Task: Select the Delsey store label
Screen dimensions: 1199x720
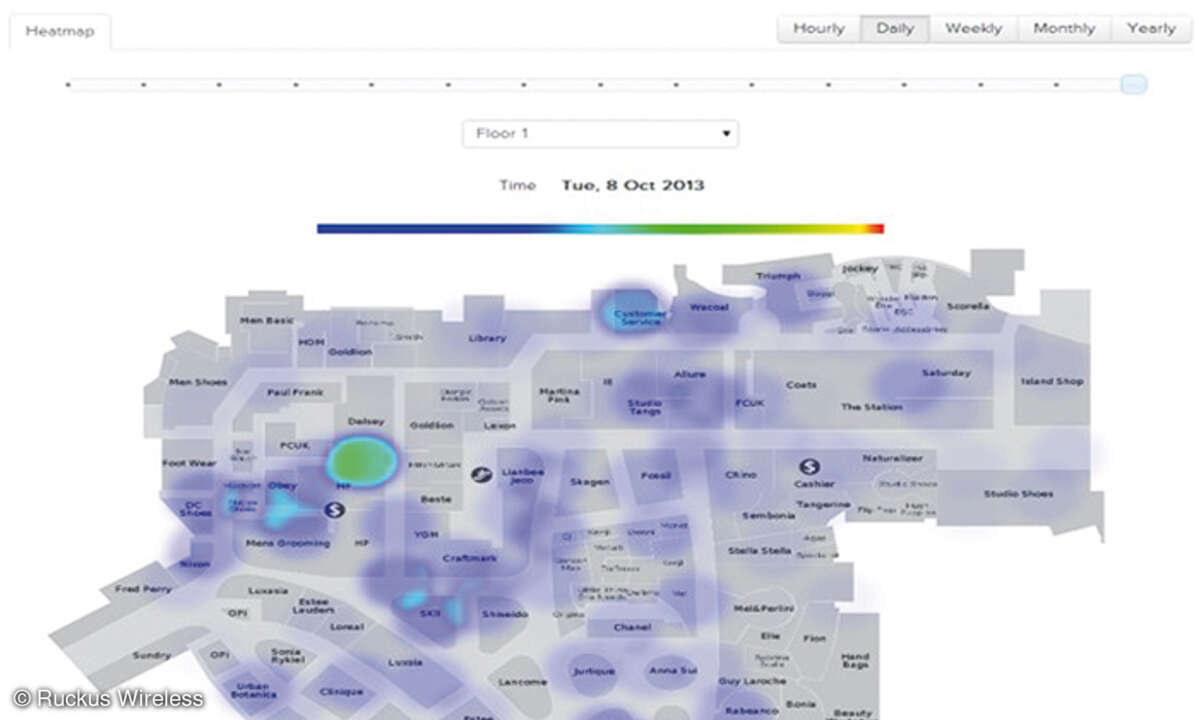Action: [366, 421]
